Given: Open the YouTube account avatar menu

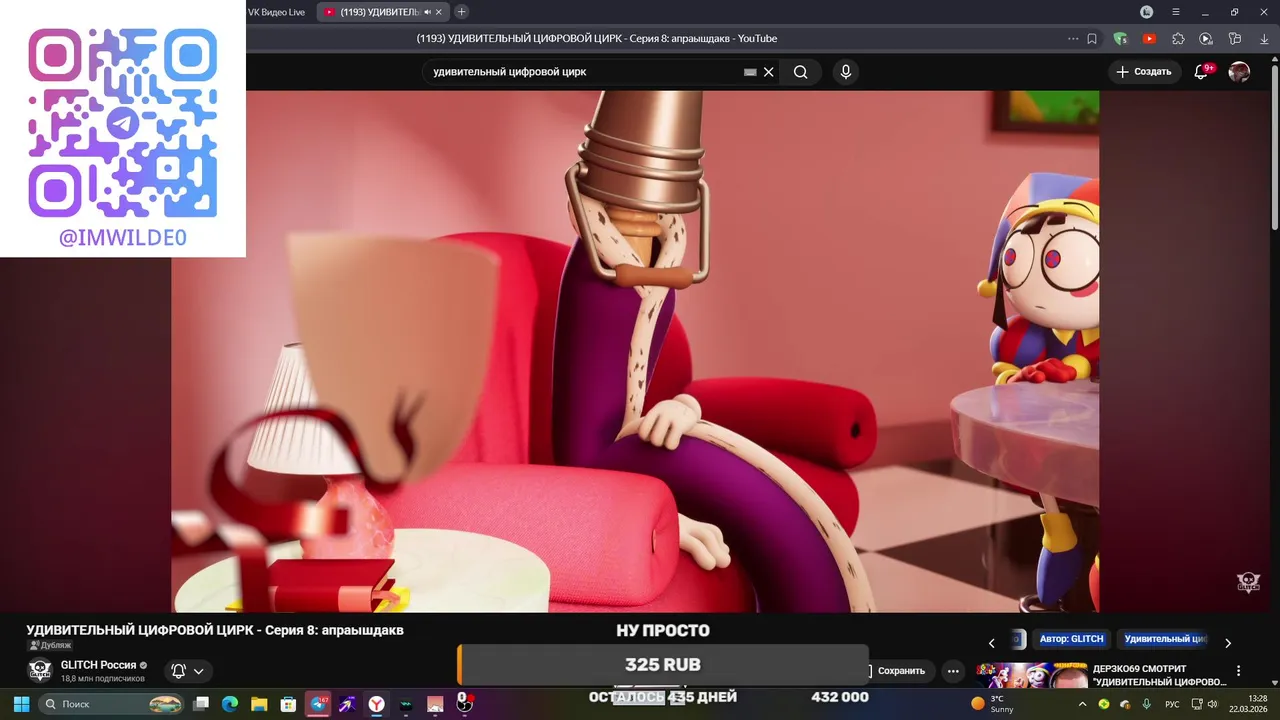Looking at the screenshot, I should [1239, 72].
